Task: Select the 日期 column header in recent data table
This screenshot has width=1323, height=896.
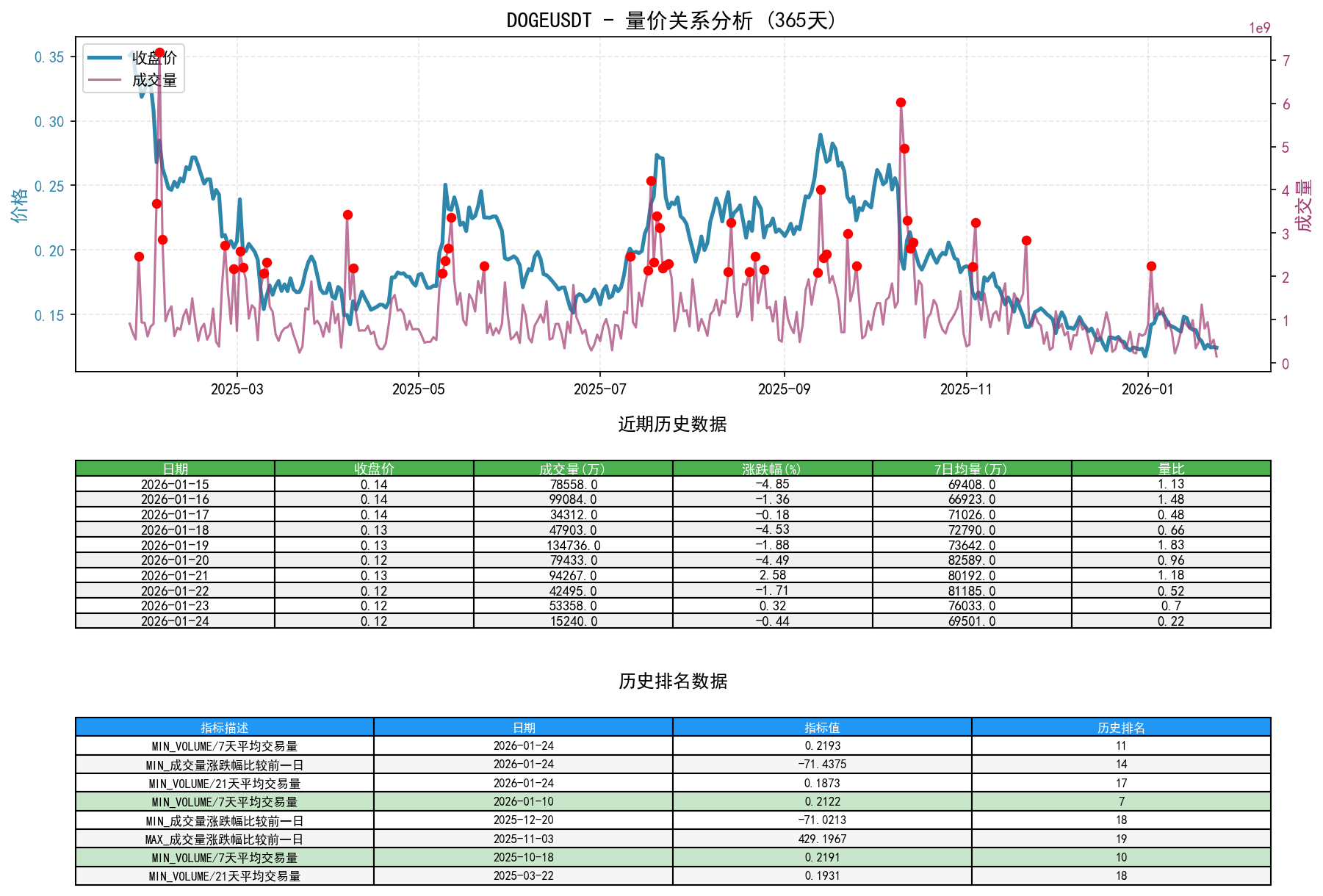Action: pyautogui.click(x=176, y=466)
